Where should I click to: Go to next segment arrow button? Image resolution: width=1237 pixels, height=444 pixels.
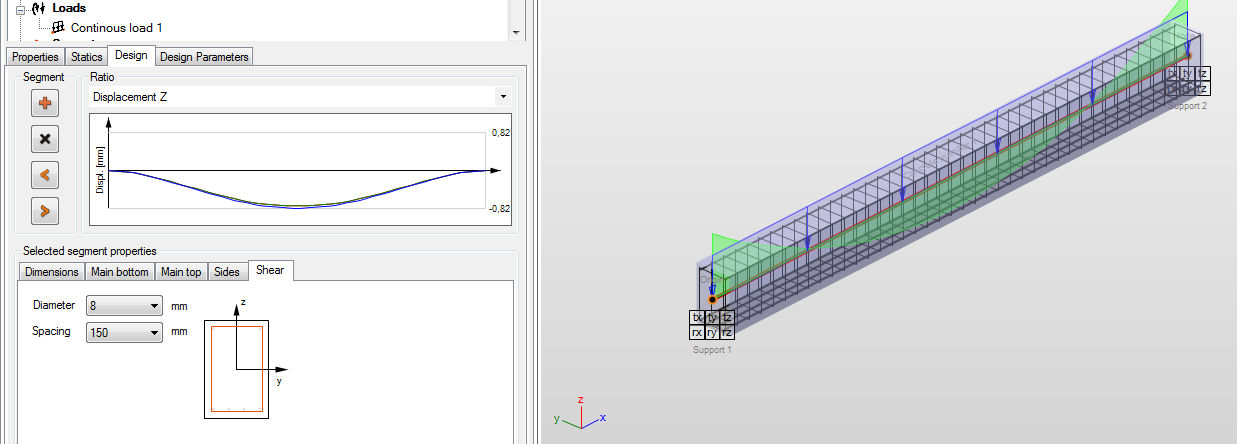tap(45, 211)
